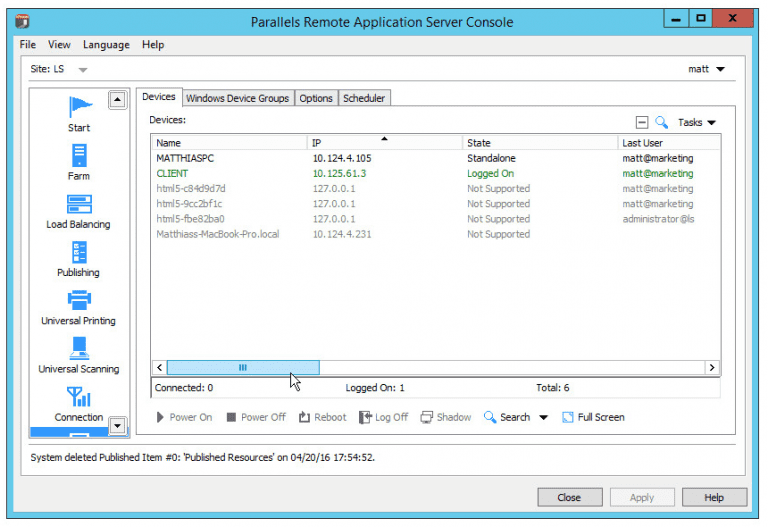Click horizontal scrollbar thumb in device list
Screen dimensions: 768x527
(x=243, y=367)
